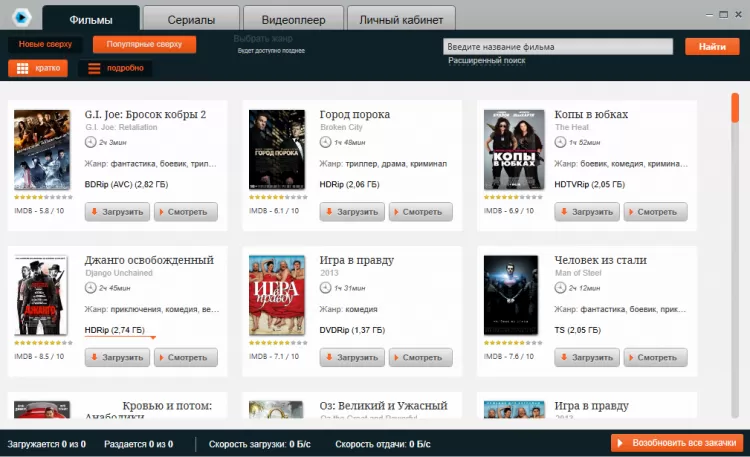
Task: Click the Оз: Великий и Ужасный title
Action: coord(383,406)
